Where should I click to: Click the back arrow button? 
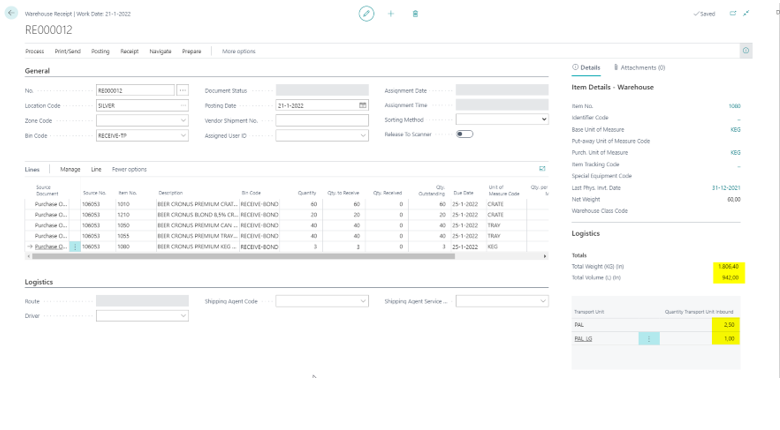11,14
